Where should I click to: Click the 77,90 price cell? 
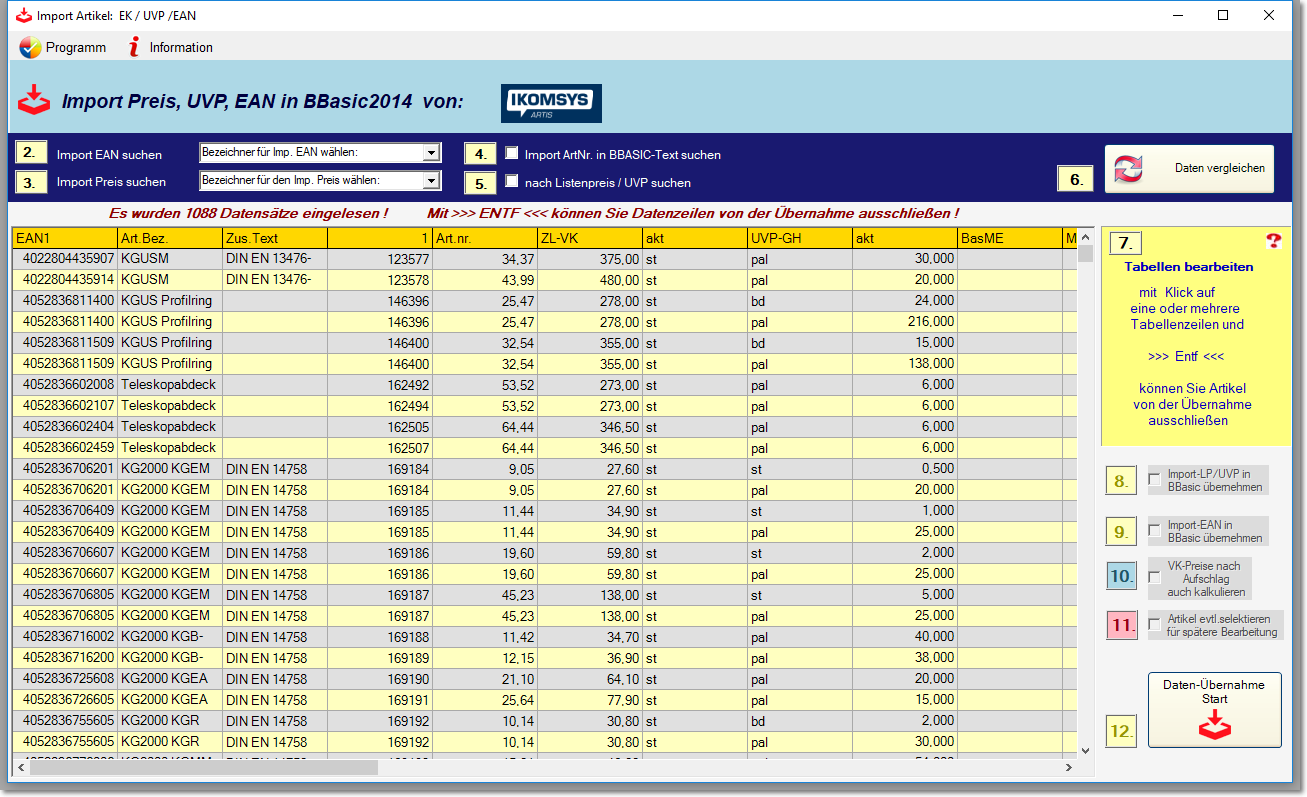pos(590,699)
